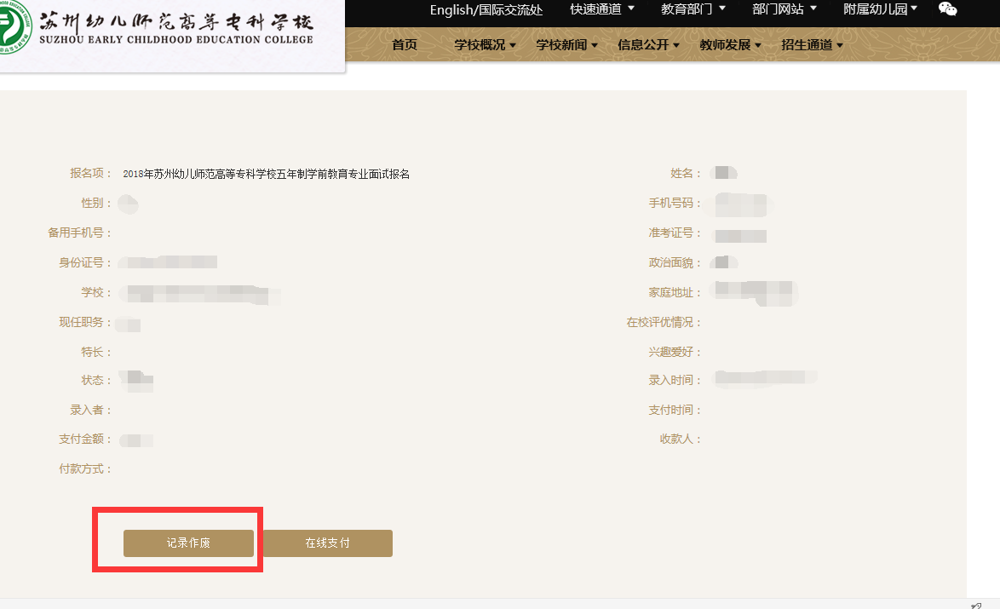This screenshot has height=609, width=1000.
Task: Click the 记录作废 button
Action: coord(188,543)
